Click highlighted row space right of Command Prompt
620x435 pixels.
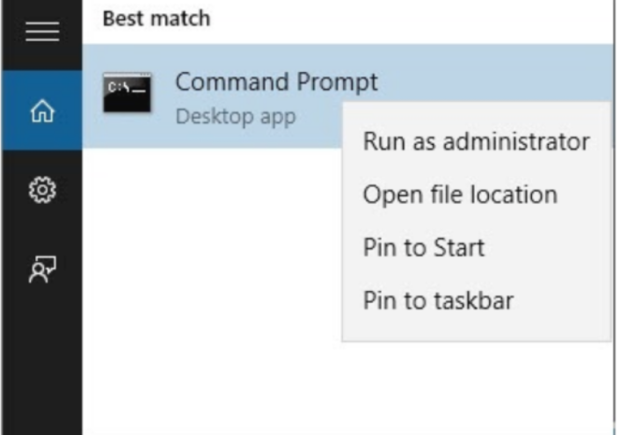494,73
